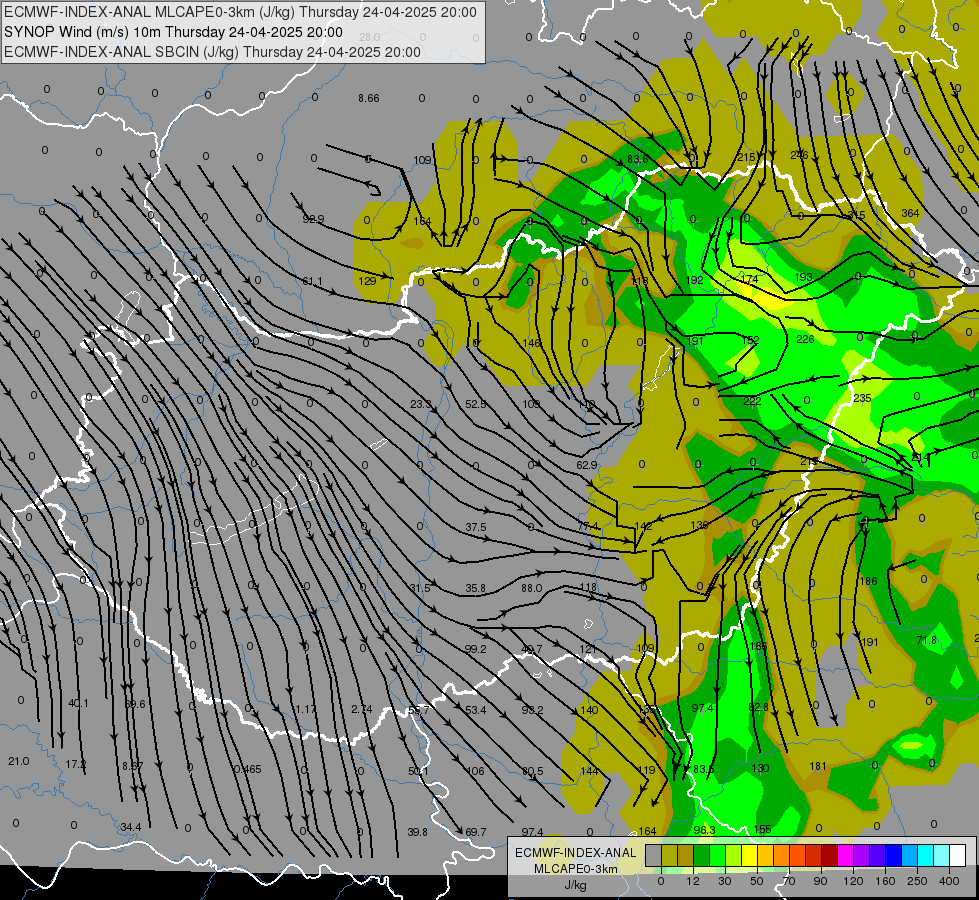This screenshot has width=979, height=900.
Task: Click the 77.4 value on the map
Action: (588, 527)
